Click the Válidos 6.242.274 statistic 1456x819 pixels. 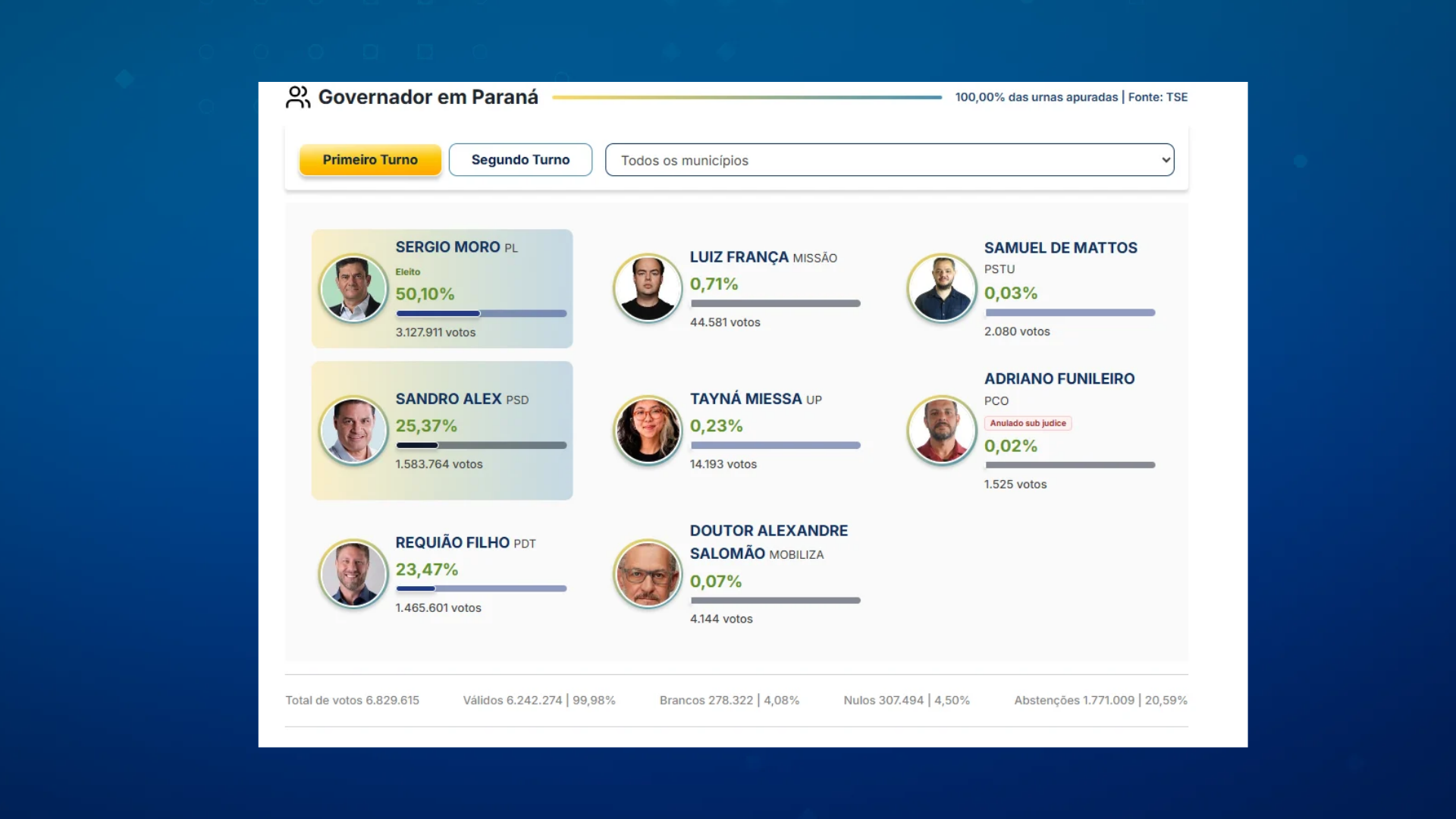pyautogui.click(x=539, y=700)
